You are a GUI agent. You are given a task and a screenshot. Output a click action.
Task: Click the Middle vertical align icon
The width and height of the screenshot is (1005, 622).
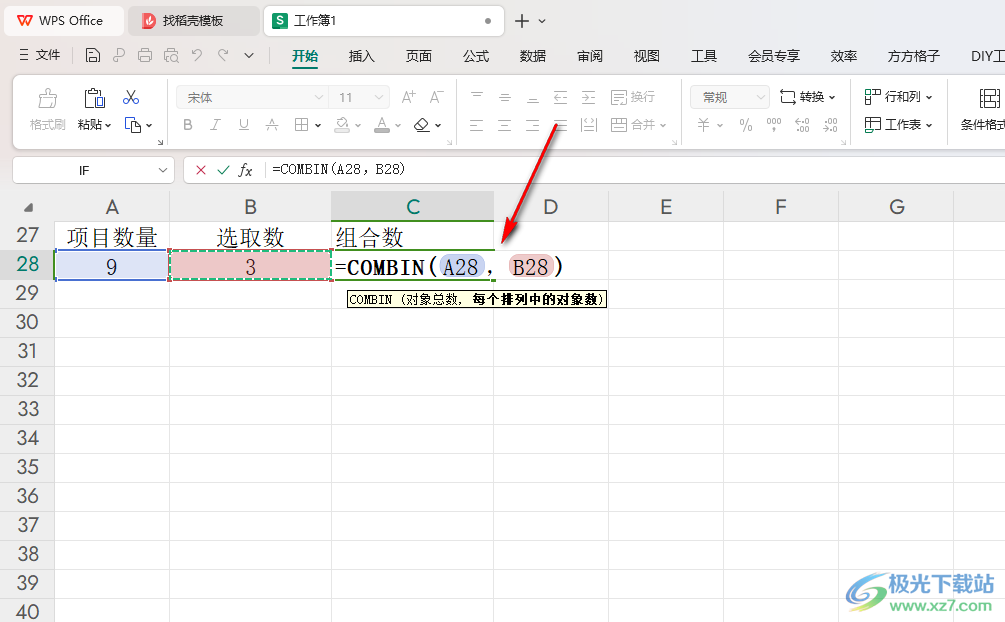(505, 97)
